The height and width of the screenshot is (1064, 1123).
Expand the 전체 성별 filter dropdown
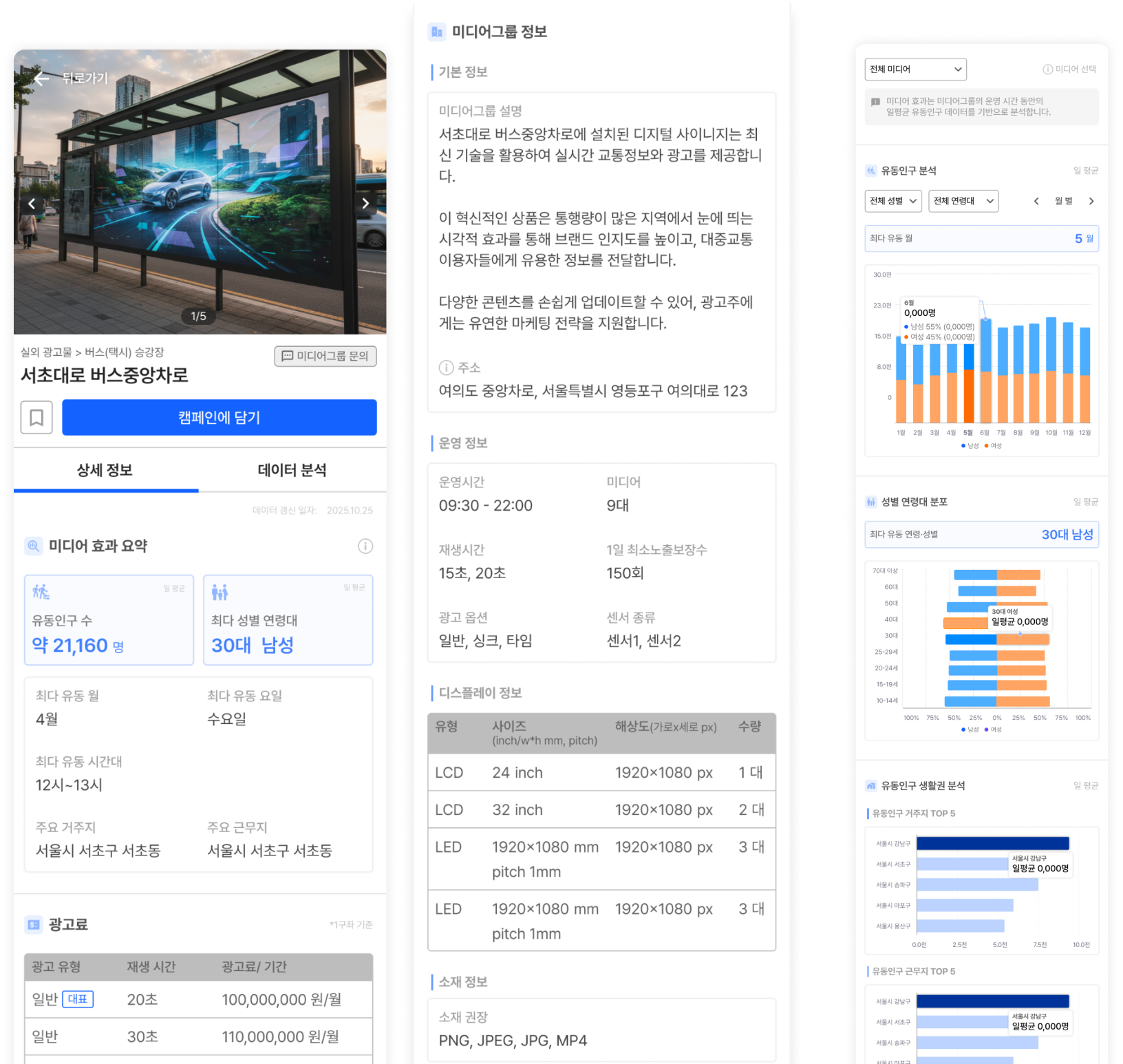tap(892, 201)
